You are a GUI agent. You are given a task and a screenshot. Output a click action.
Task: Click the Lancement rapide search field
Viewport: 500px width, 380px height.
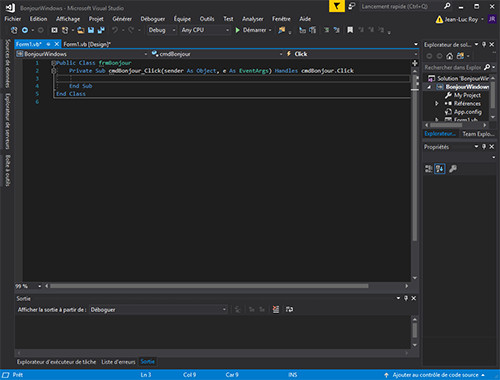click(401, 6)
